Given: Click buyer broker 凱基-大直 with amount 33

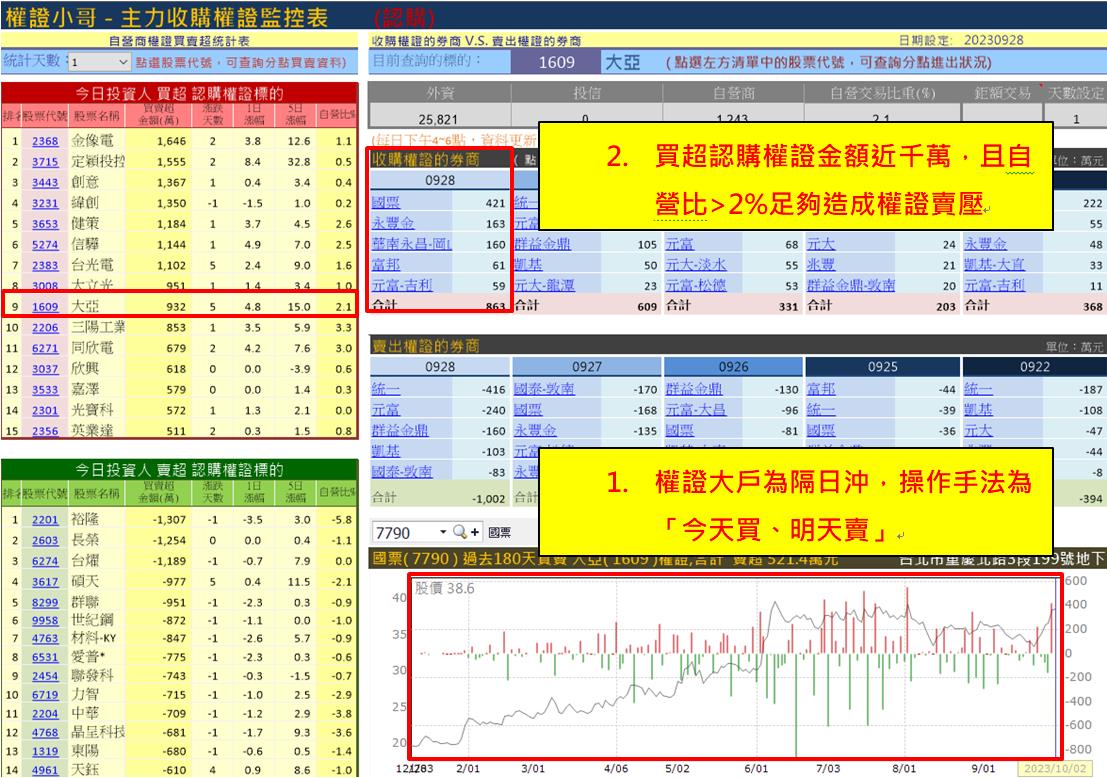Looking at the screenshot, I should pos(994,265).
